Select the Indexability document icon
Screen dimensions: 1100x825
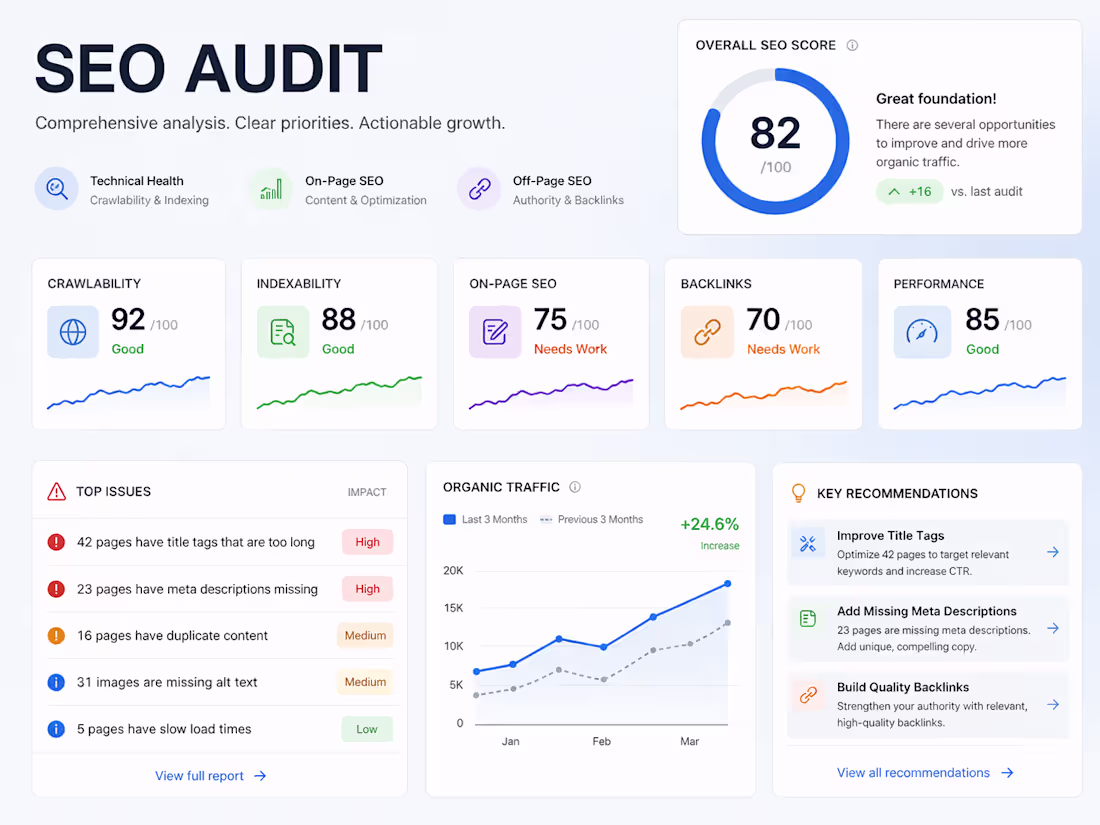click(284, 332)
